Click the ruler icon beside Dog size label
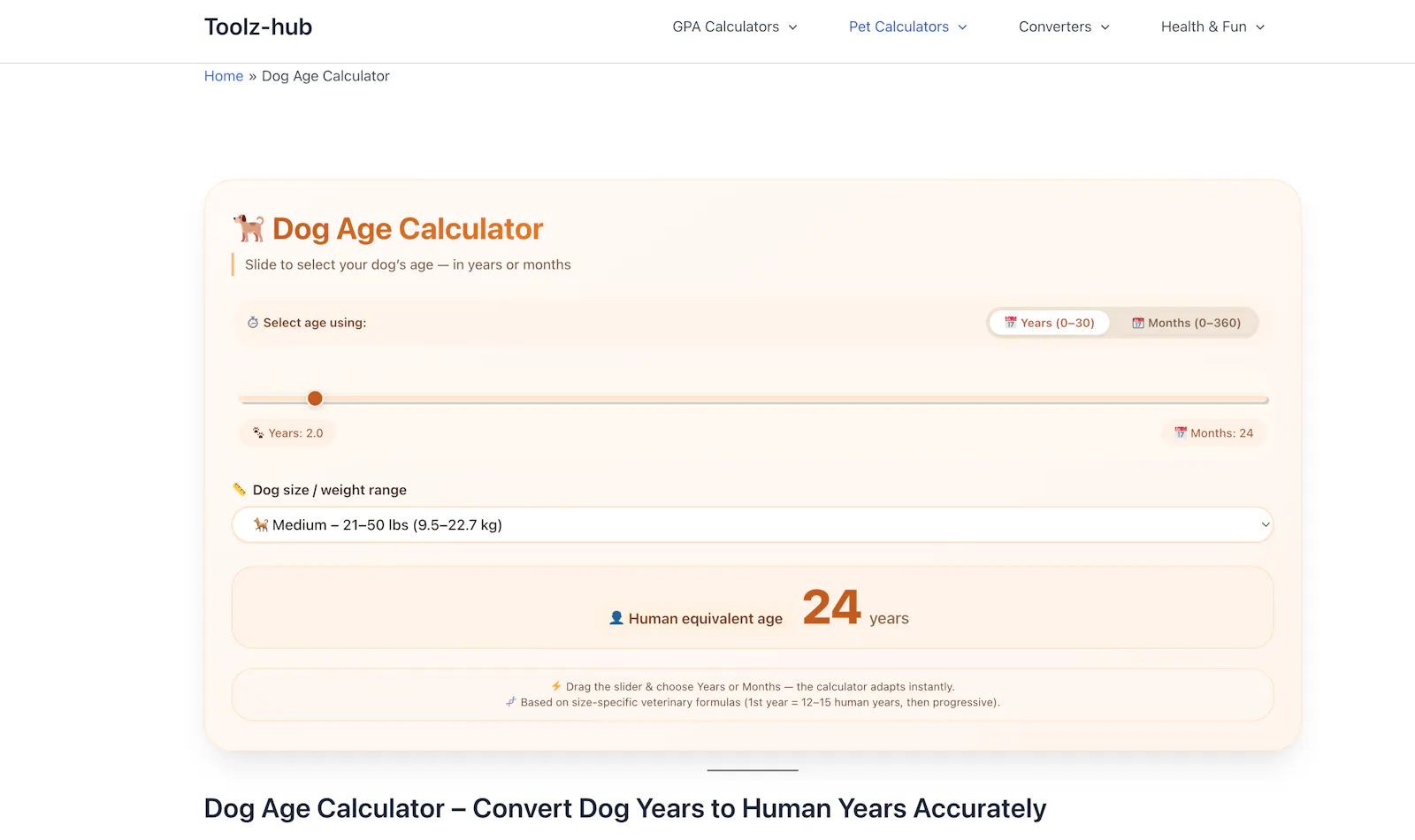1415x840 pixels. click(x=240, y=489)
